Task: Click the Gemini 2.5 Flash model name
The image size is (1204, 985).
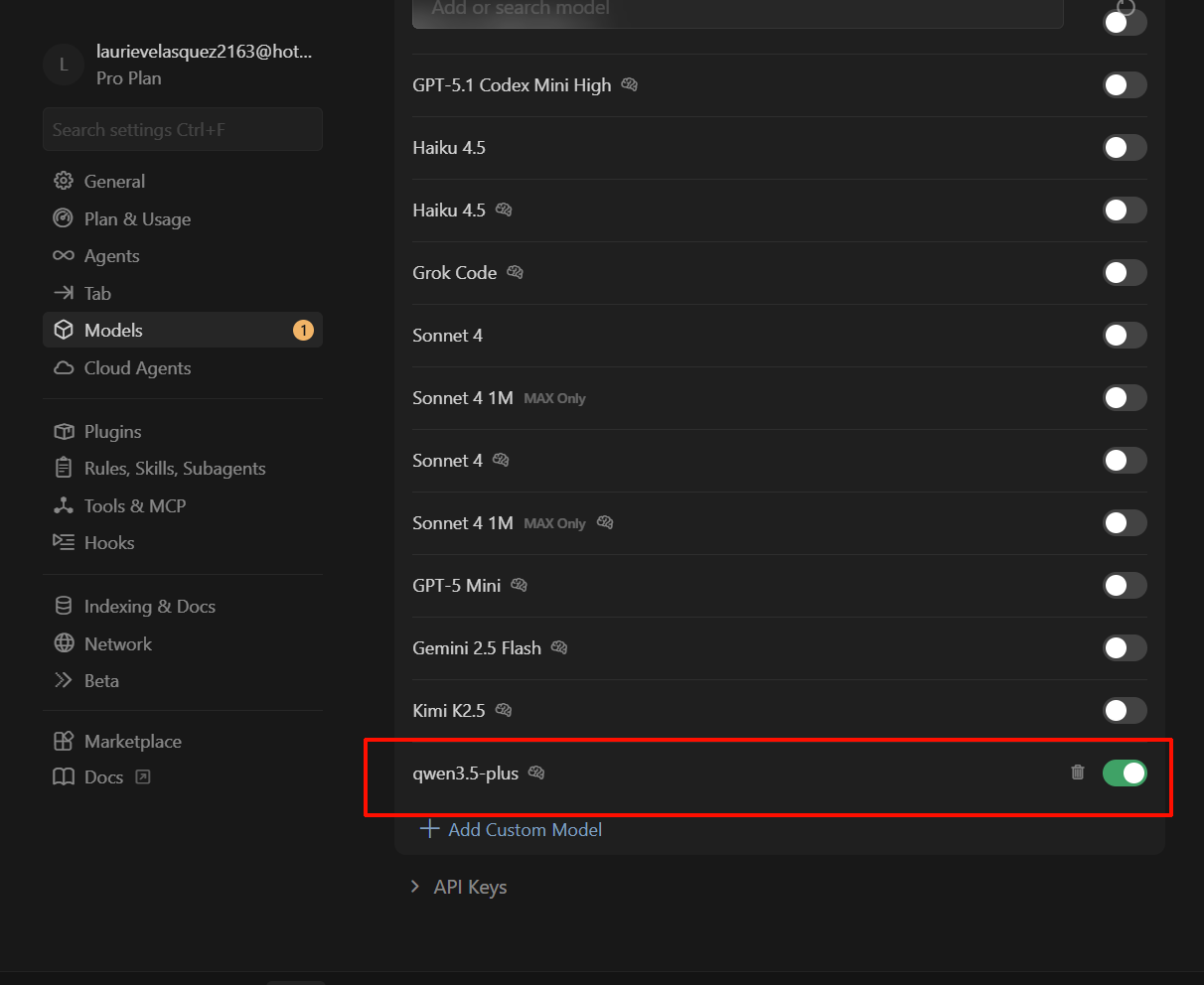Action: tap(477, 647)
